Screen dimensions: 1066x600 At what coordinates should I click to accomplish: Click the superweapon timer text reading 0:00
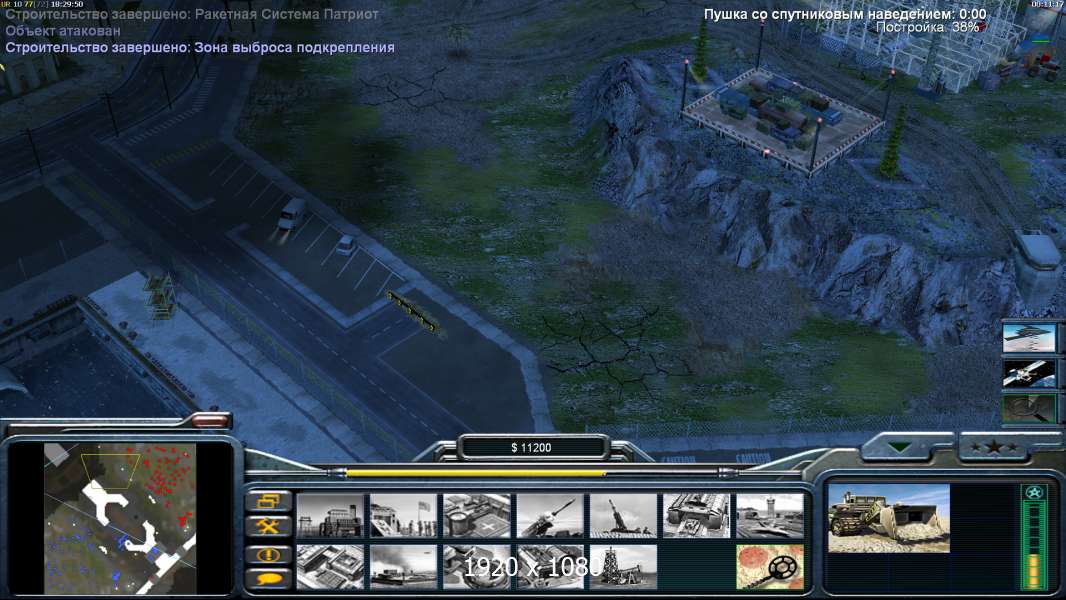click(x=845, y=14)
